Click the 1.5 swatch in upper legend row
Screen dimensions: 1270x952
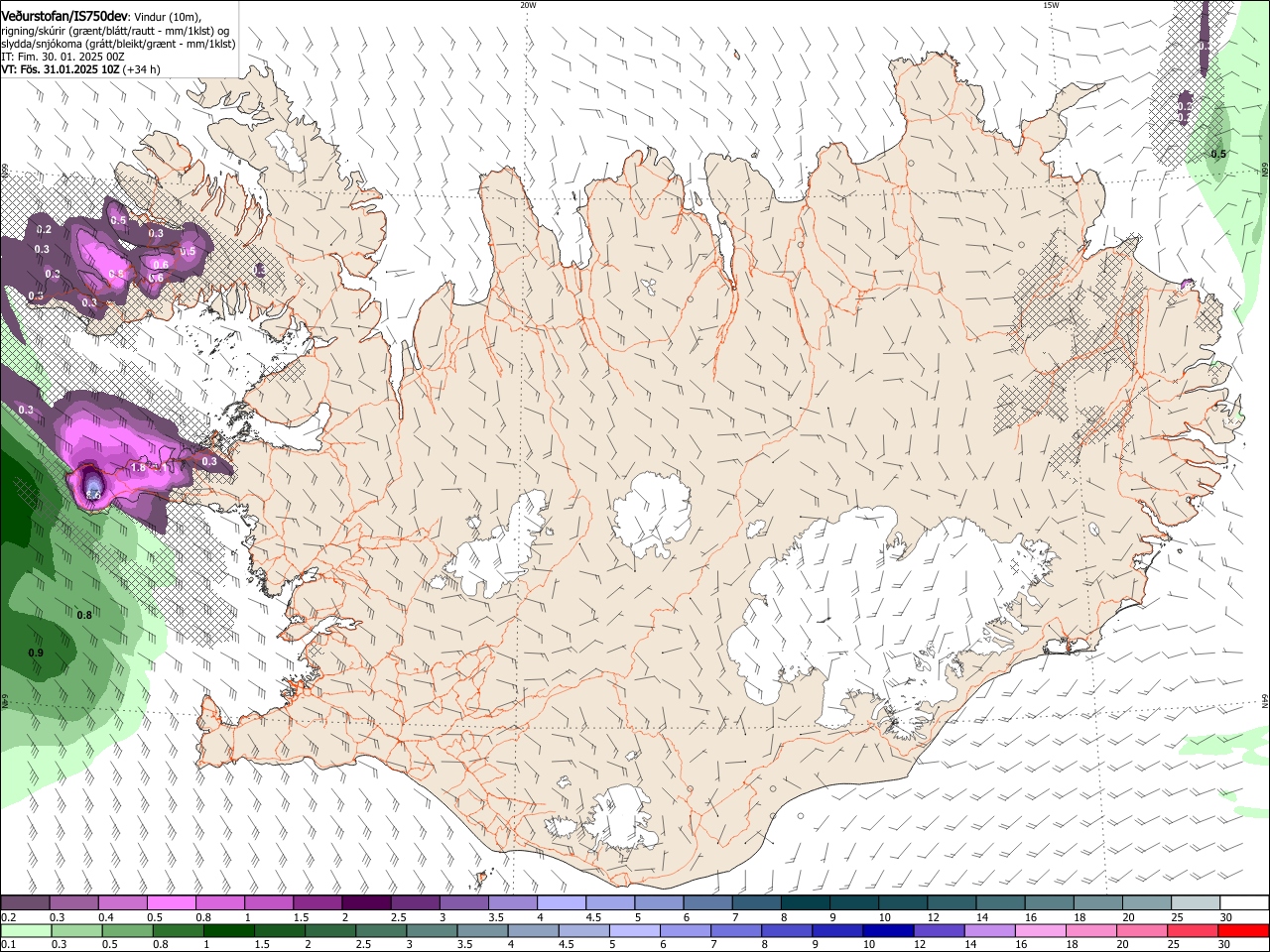coord(317,903)
